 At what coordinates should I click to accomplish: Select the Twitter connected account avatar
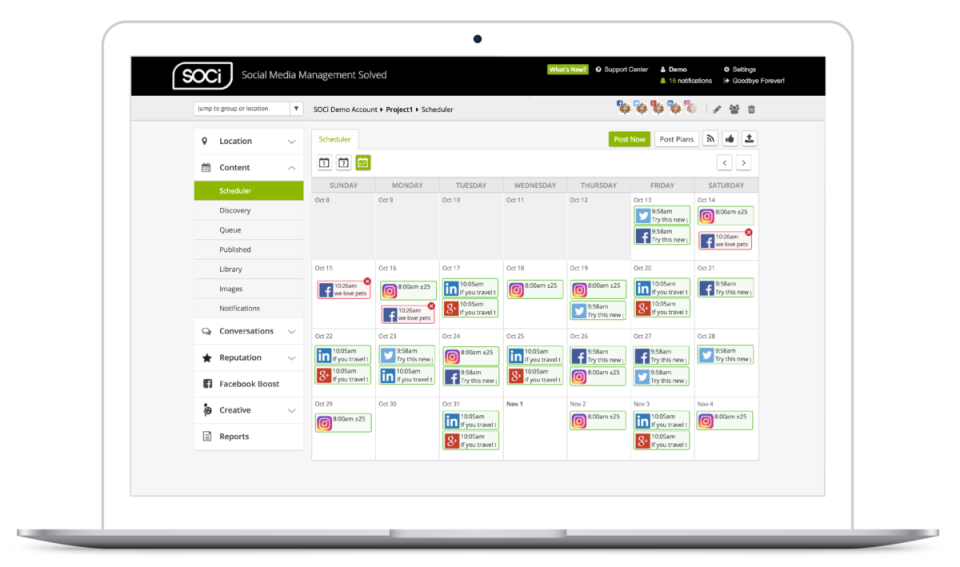[x=640, y=108]
